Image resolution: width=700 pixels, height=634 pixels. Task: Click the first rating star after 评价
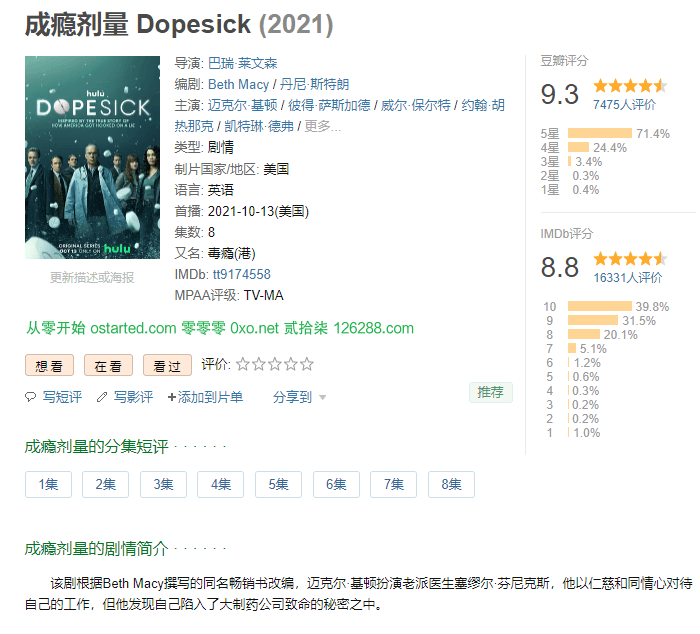(243, 364)
